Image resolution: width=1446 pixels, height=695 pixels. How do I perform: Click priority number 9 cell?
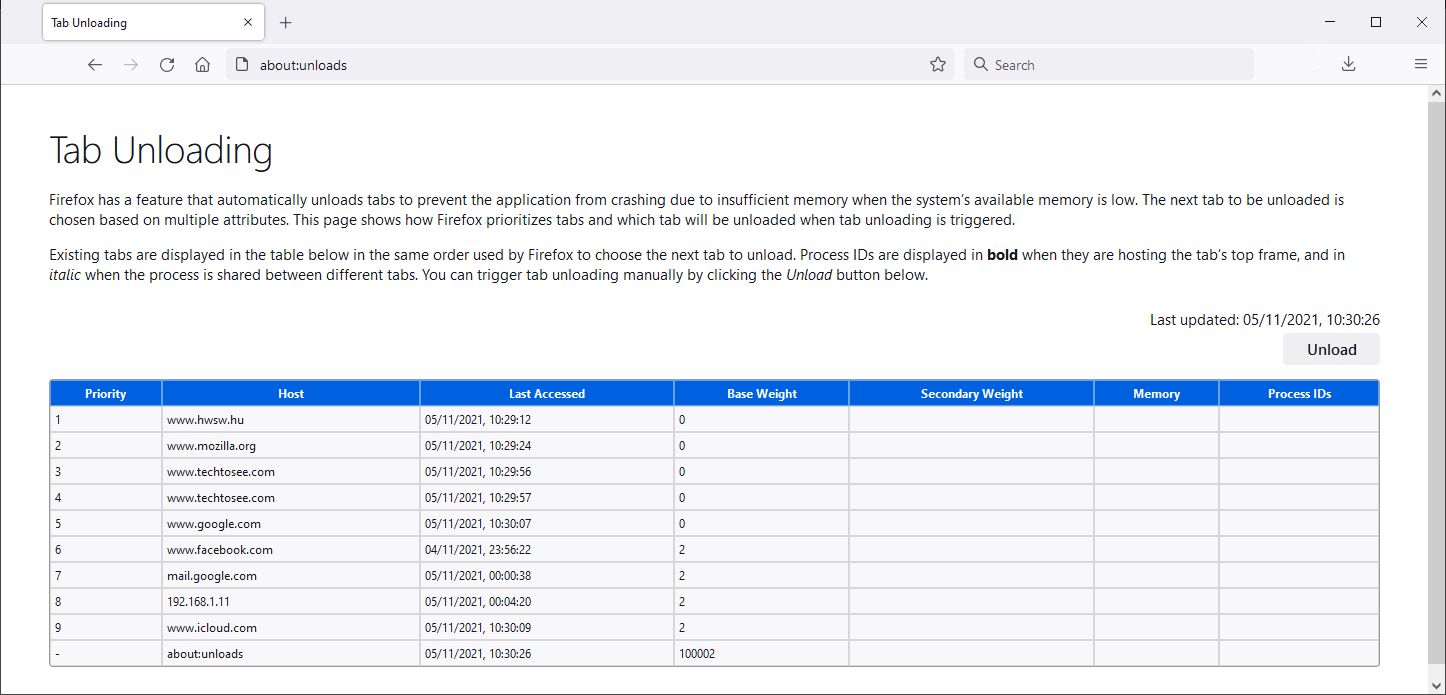106,628
